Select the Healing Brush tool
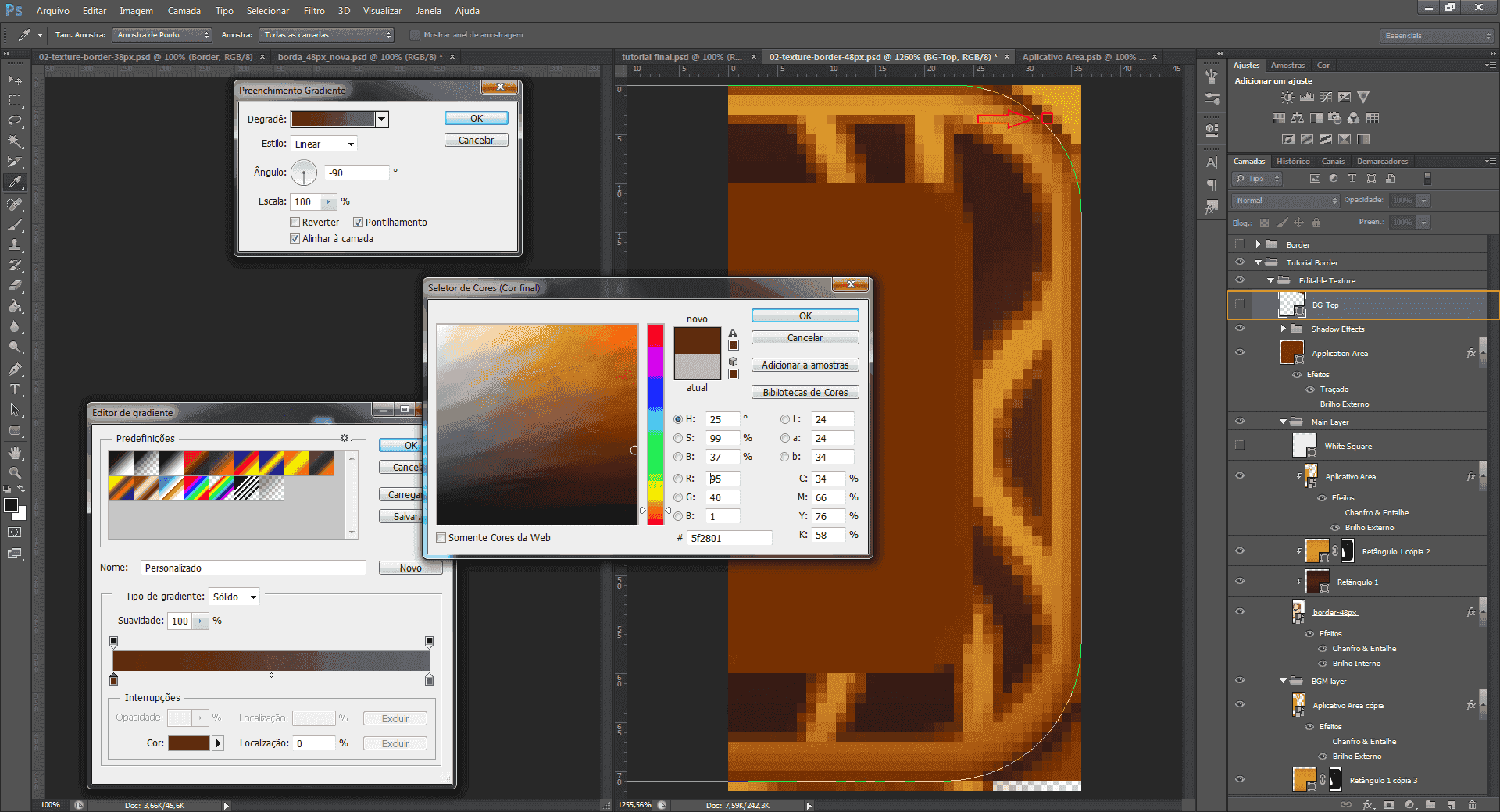This screenshot has width=1500, height=812. pyautogui.click(x=15, y=205)
